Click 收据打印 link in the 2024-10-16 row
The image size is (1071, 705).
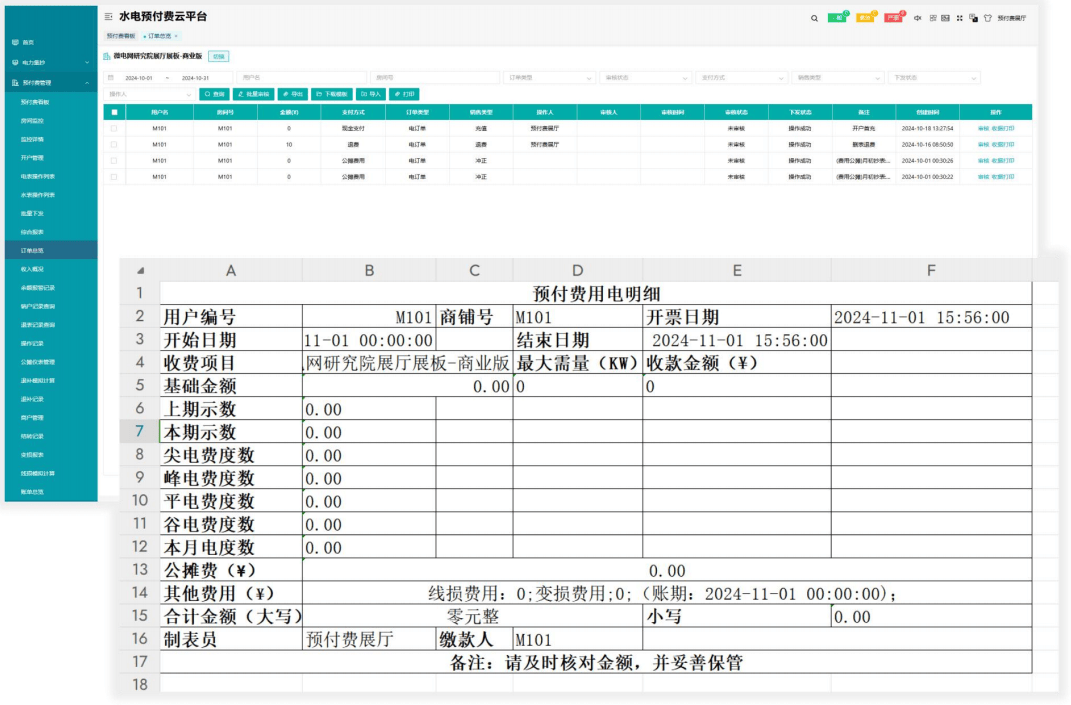point(1003,145)
